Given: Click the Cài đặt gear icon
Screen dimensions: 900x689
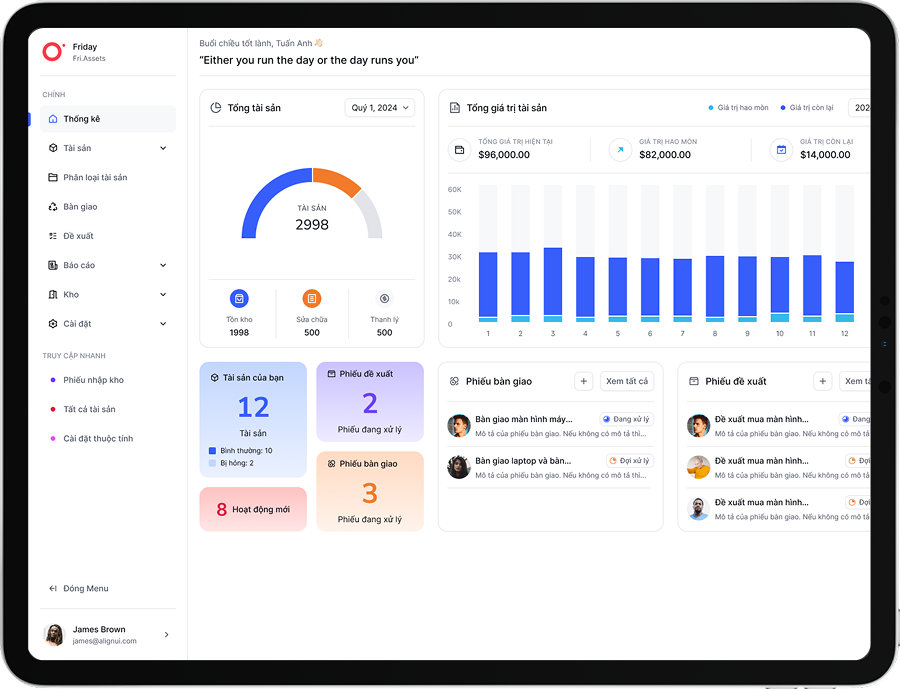Looking at the screenshot, I should click(53, 324).
